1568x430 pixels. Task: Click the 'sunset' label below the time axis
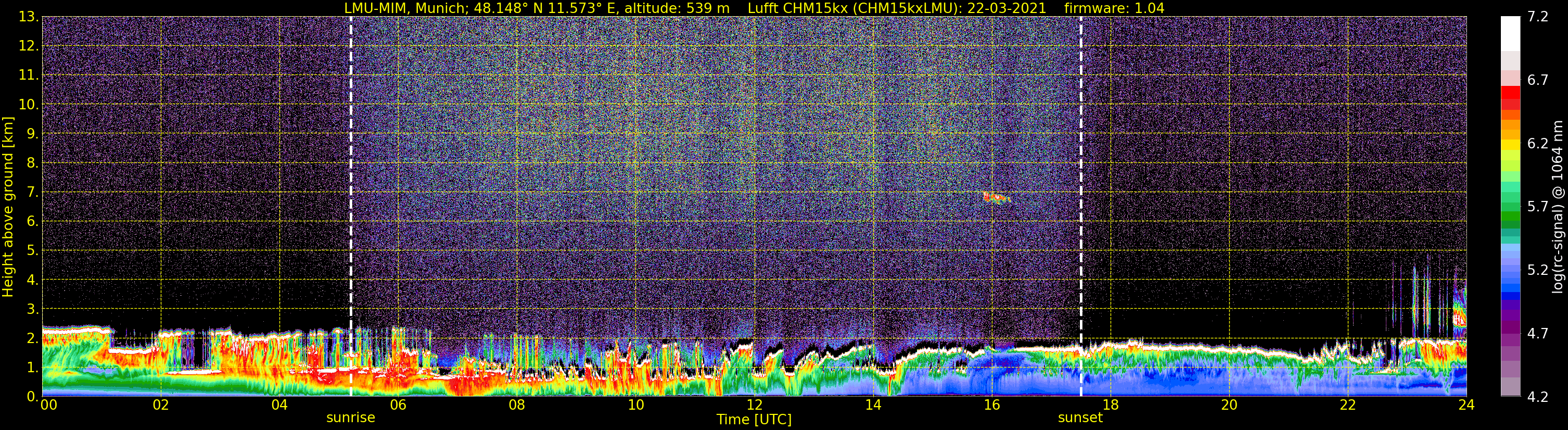(1080, 418)
